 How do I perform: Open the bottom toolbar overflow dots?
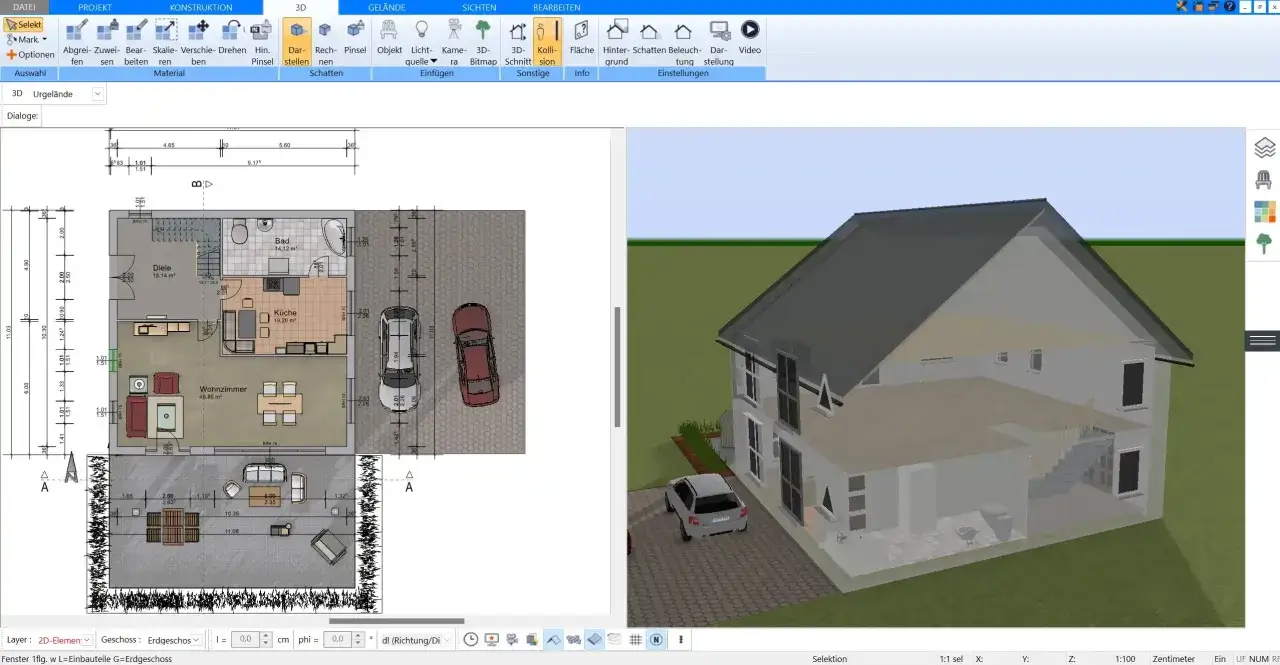[x=681, y=639]
